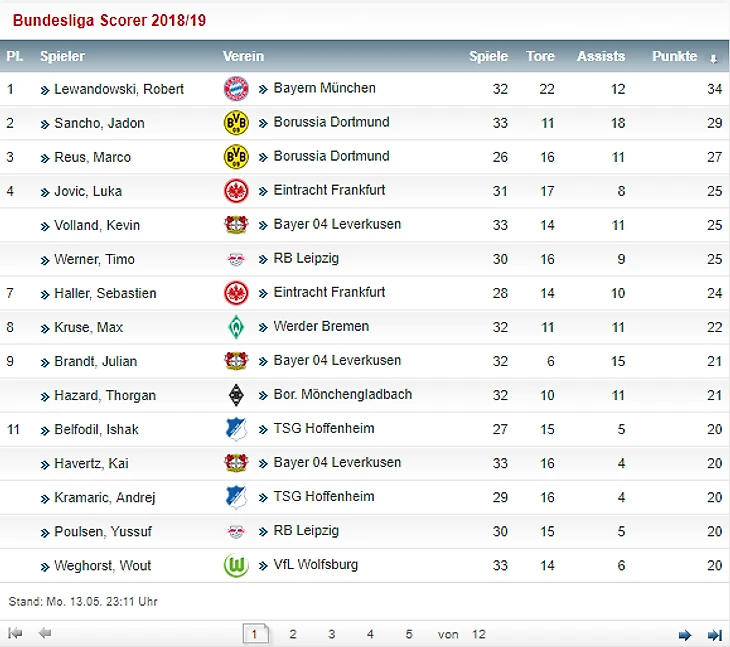Click the Werder Bremen club logo
The height and width of the screenshot is (647, 730).
tap(235, 327)
